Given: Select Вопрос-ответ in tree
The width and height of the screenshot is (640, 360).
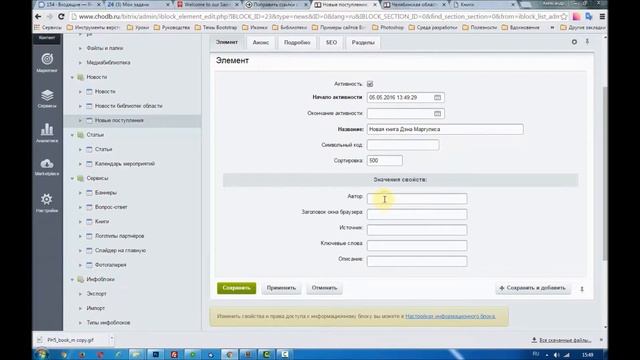Looking at the screenshot, I should tap(111, 207).
